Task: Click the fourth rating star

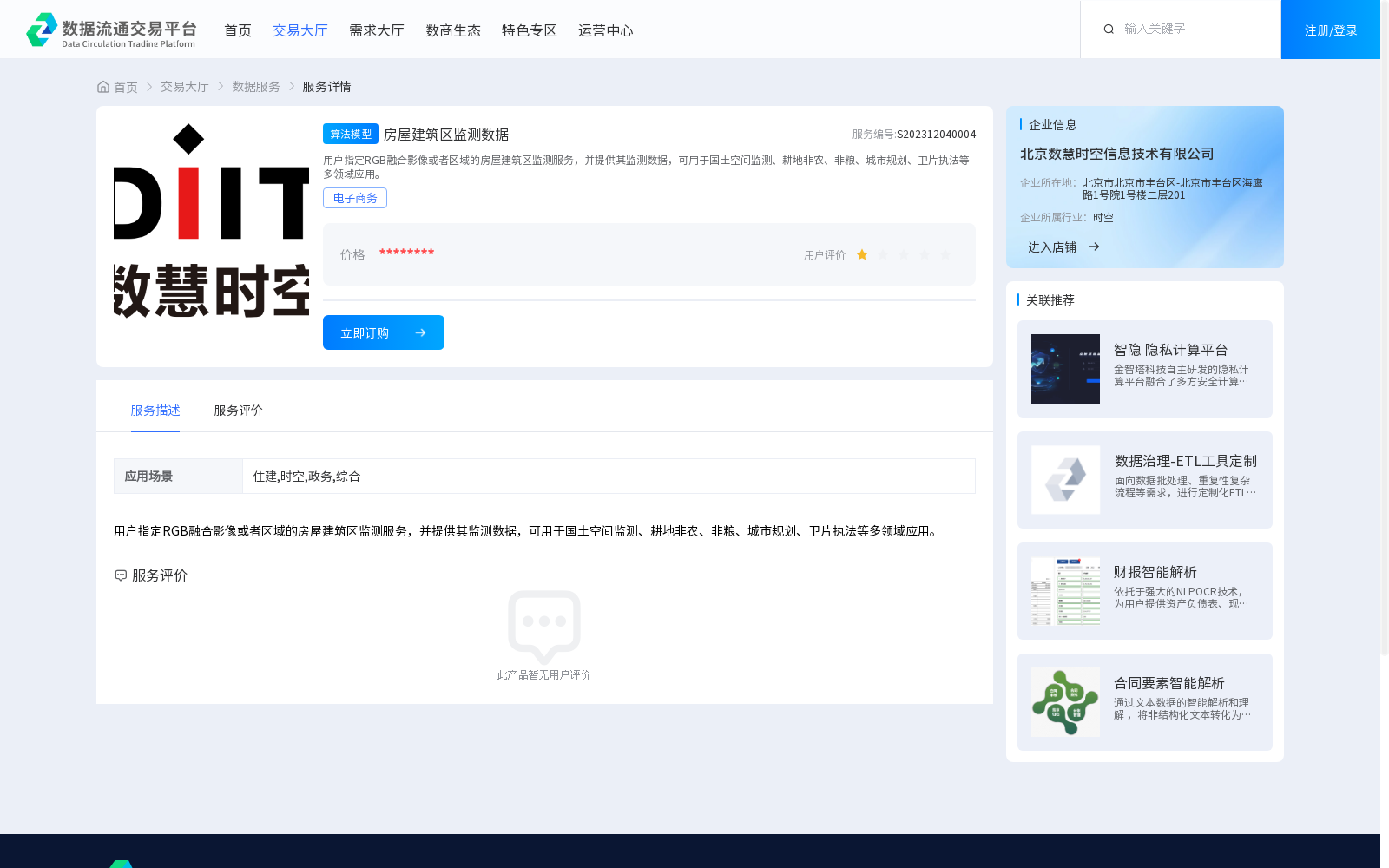Action: (925, 254)
